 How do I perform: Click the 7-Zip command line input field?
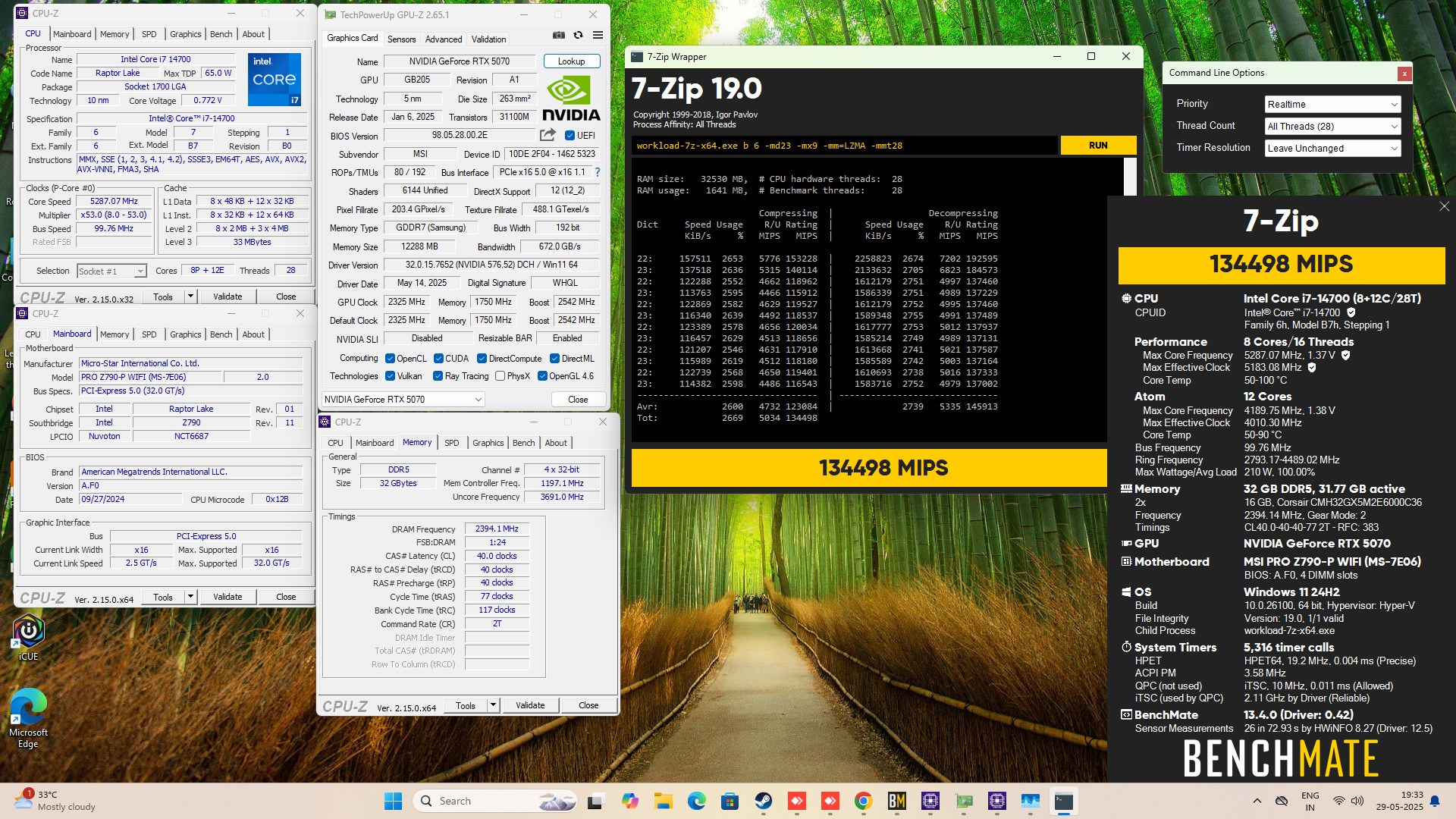tap(844, 146)
